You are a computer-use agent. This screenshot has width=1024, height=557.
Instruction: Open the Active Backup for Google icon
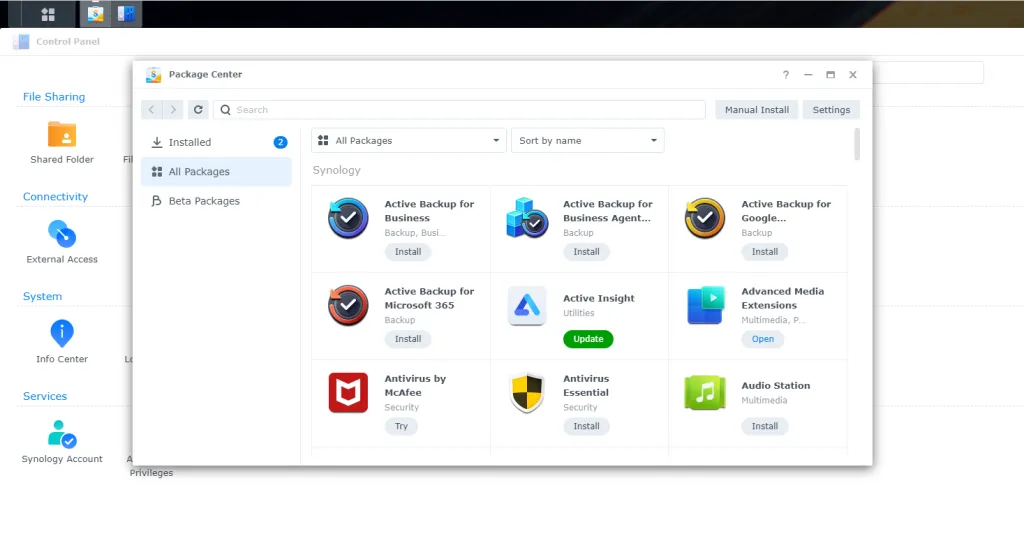click(705, 218)
